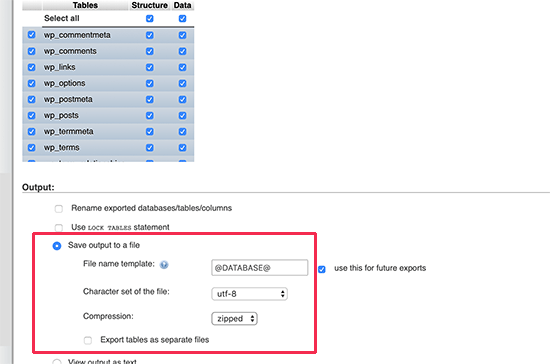The image size is (550, 364).
Task: Click the wp_termmeta table name
Action: point(68,132)
